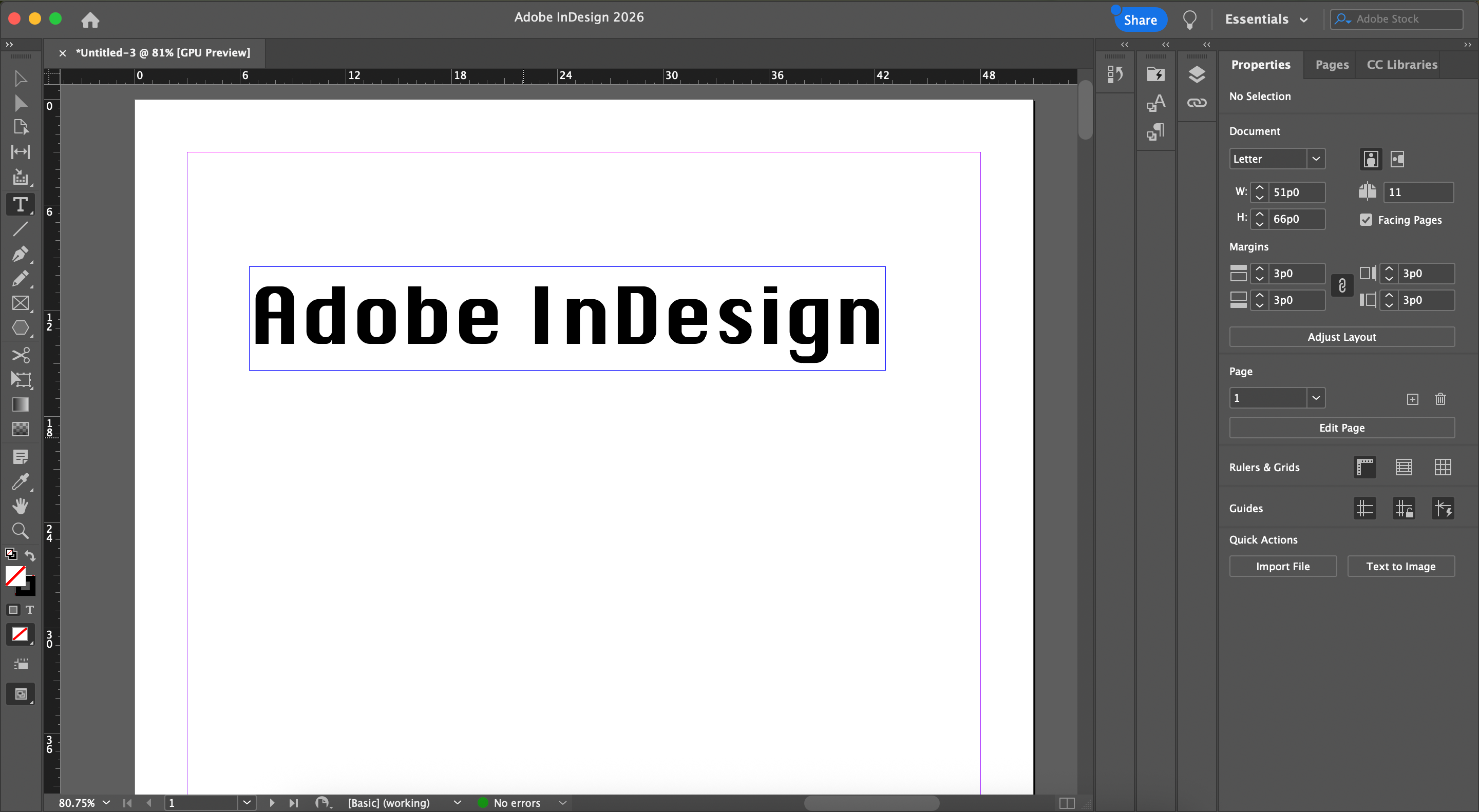1479x812 pixels.
Task: Pick the Eyedropper tool
Action: [x=20, y=481]
